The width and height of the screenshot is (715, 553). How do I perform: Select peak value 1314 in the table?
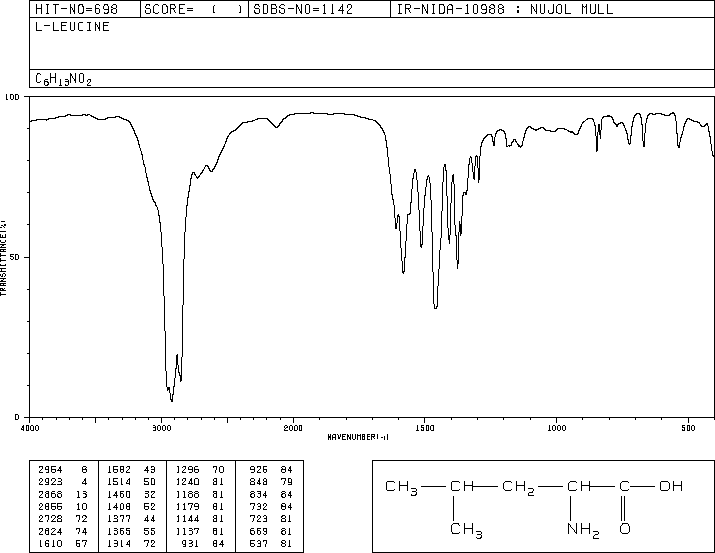[x=119, y=543]
